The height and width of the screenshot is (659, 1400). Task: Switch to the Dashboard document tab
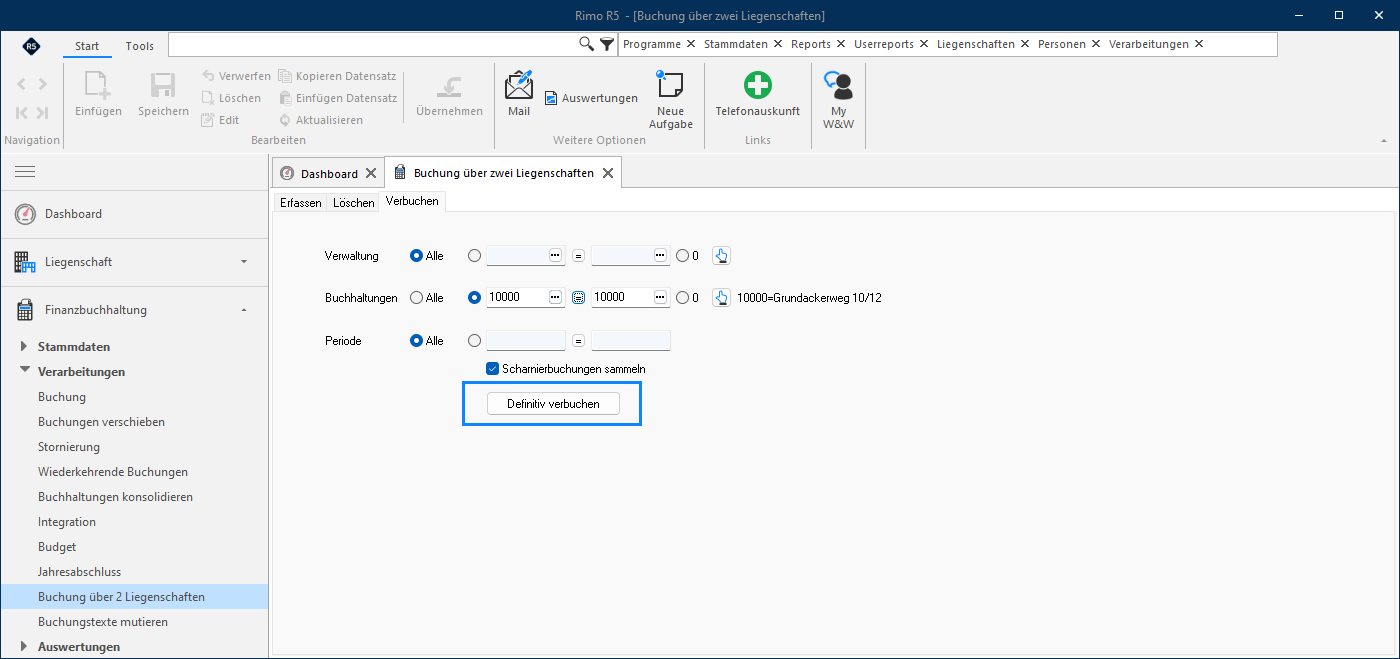pos(329,173)
